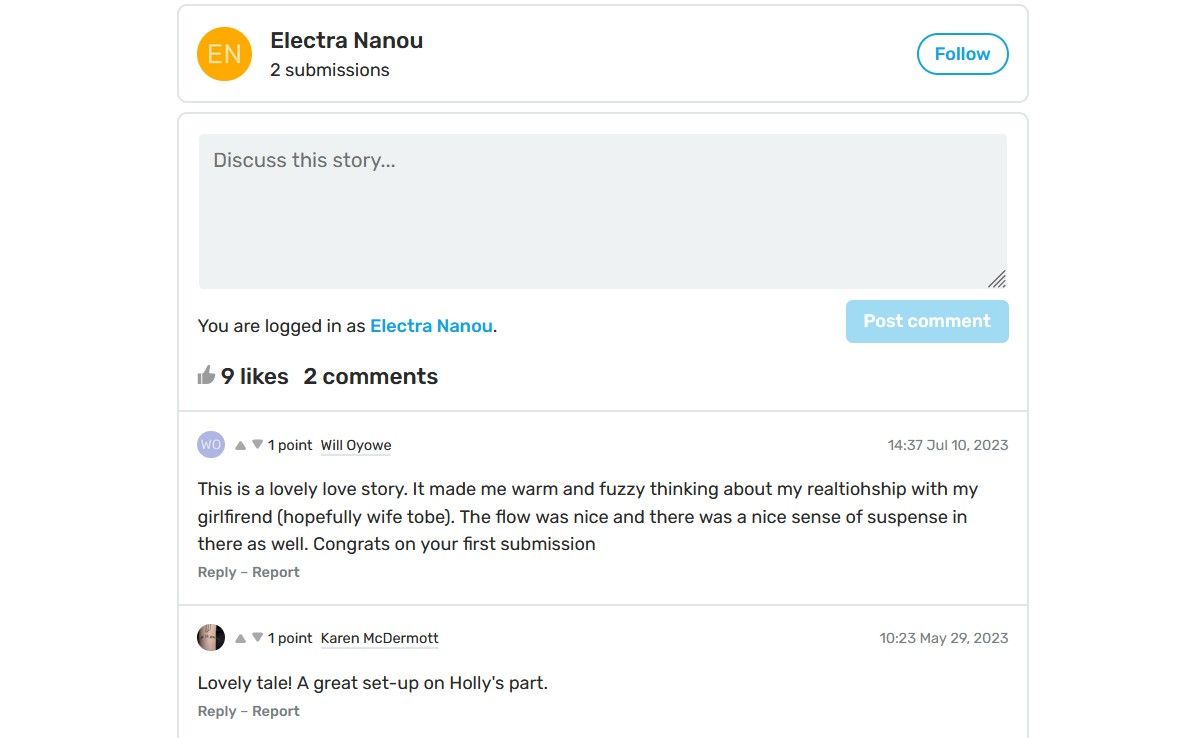Click Will Oyowe's WO avatar
The height and width of the screenshot is (738, 1196).
[210, 444]
